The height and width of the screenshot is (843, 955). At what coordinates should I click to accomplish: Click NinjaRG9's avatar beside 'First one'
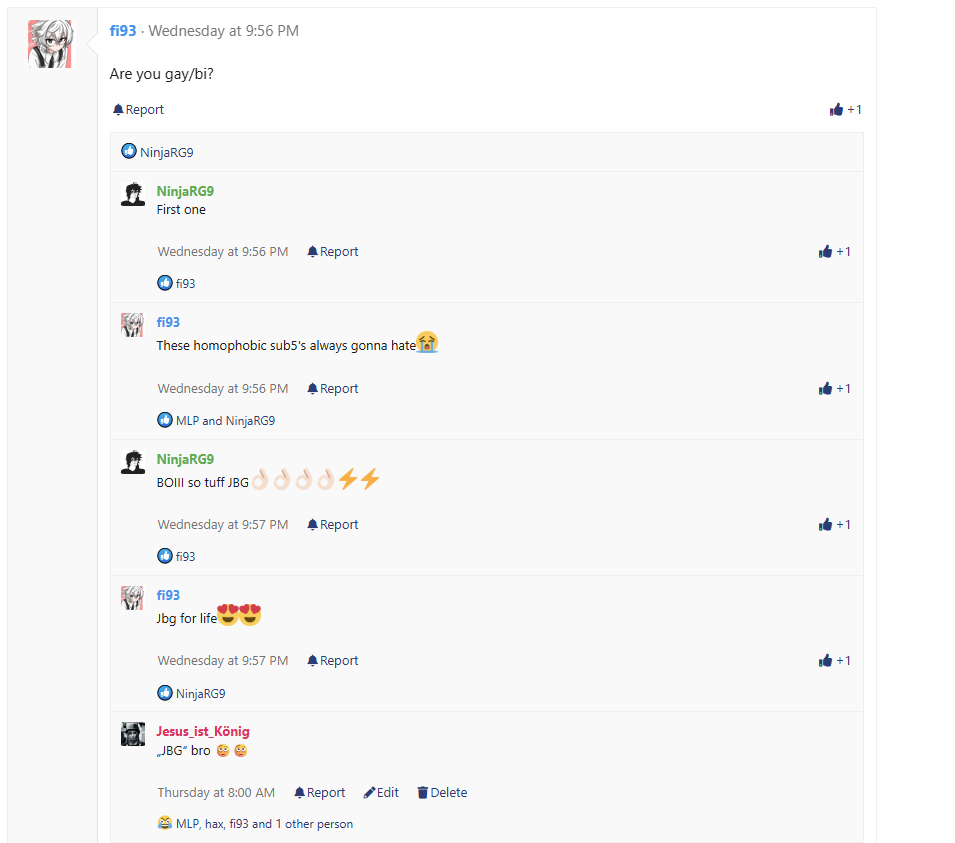(x=133, y=194)
